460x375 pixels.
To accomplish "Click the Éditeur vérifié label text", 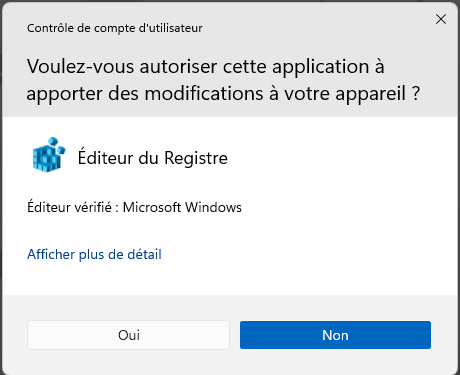I will tap(69, 207).
